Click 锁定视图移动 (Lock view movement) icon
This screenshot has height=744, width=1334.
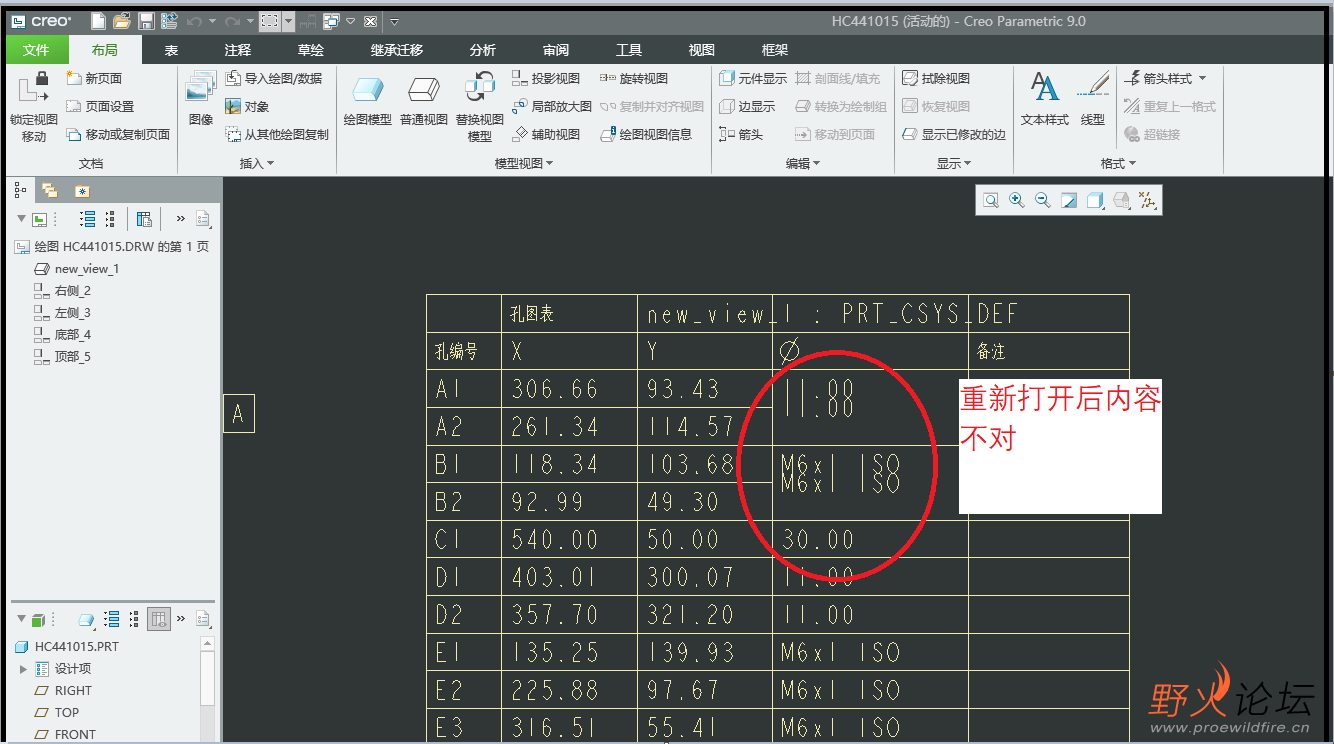click(x=34, y=106)
